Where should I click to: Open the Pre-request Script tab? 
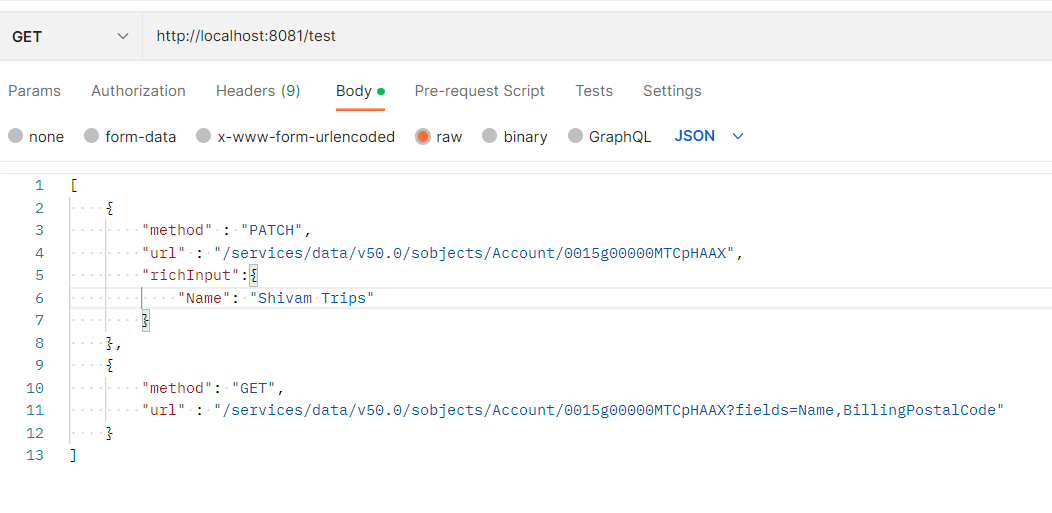coord(480,91)
